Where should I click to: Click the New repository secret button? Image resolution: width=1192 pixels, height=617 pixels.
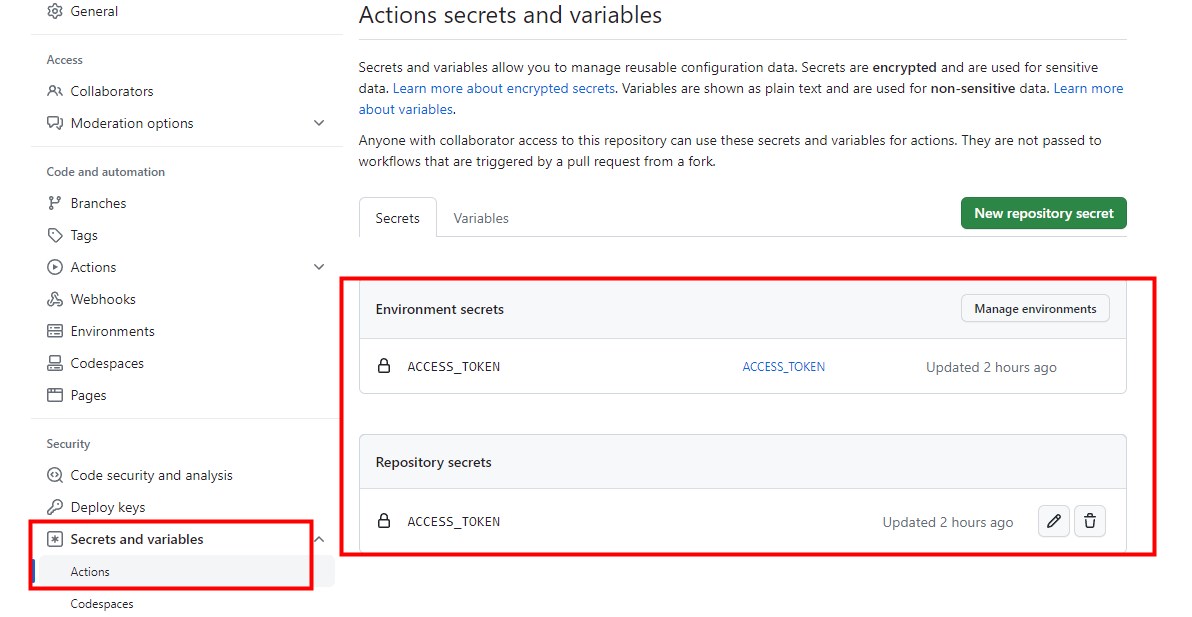click(1043, 213)
